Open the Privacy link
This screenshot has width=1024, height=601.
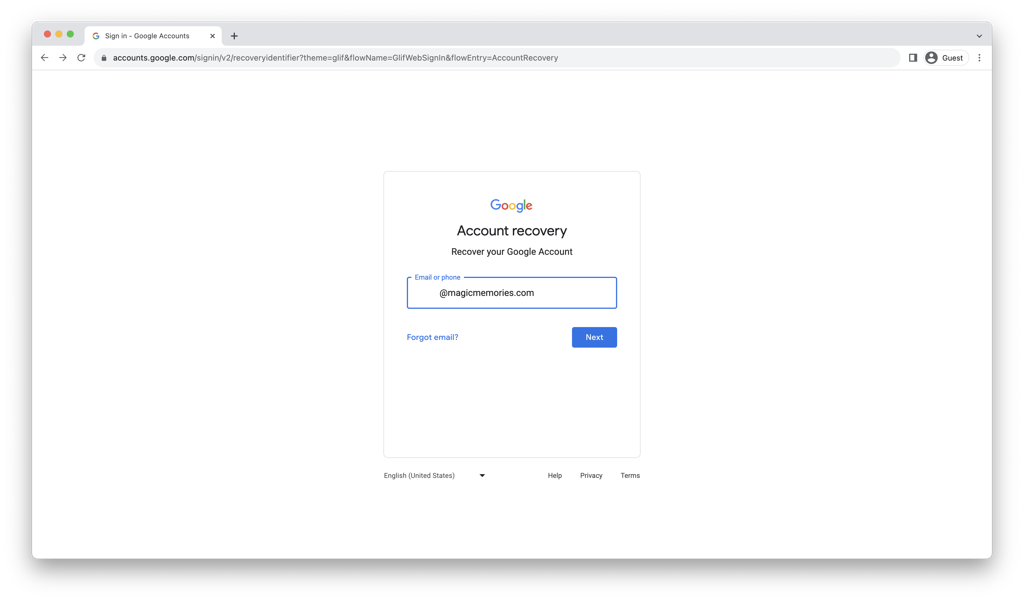[x=591, y=476]
